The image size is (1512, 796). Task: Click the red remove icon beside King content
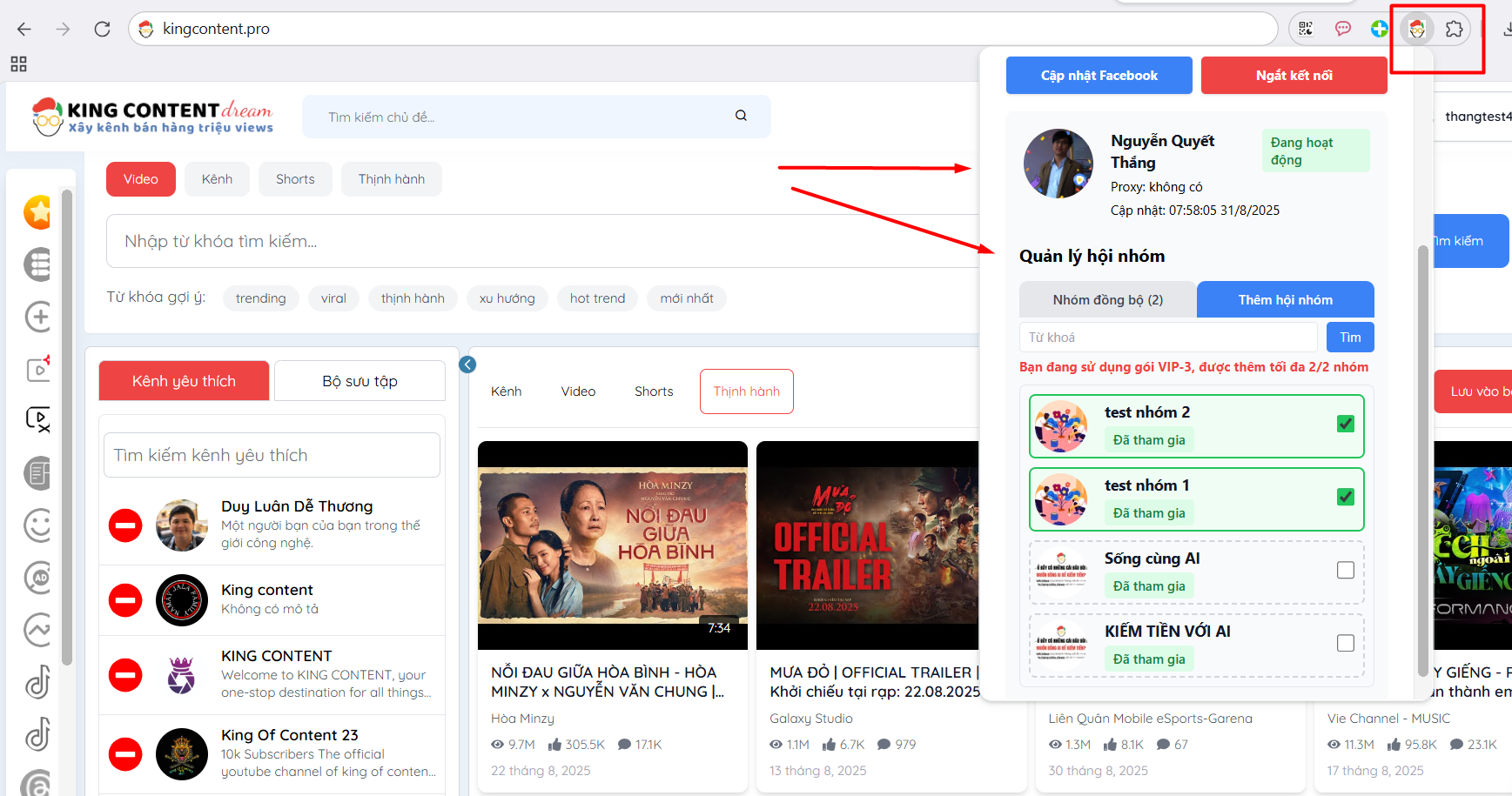pyautogui.click(x=125, y=600)
